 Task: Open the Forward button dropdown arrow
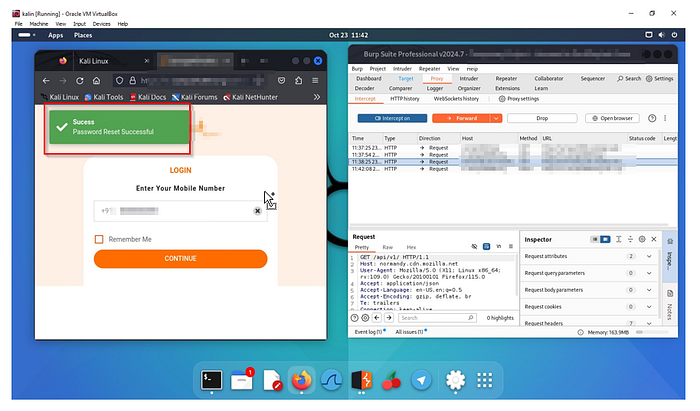pyautogui.click(x=496, y=118)
